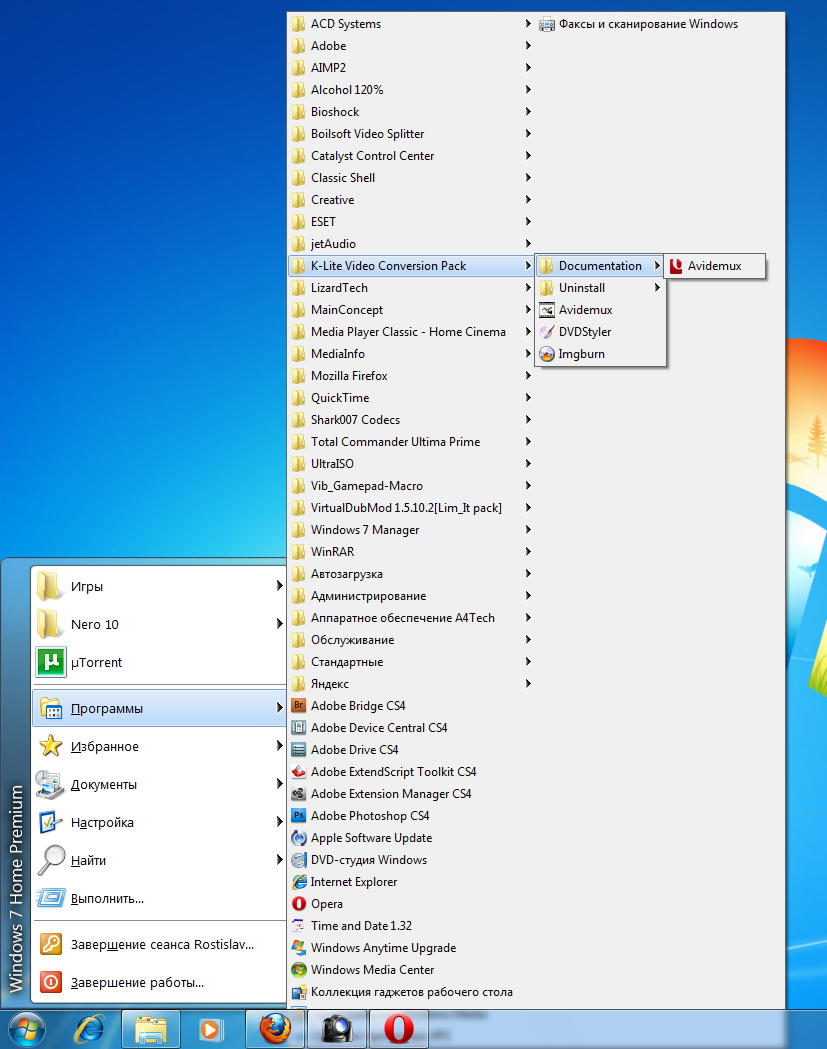Click the Факсы и сканирование Windows icon
This screenshot has width=827, height=1049.
point(547,24)
